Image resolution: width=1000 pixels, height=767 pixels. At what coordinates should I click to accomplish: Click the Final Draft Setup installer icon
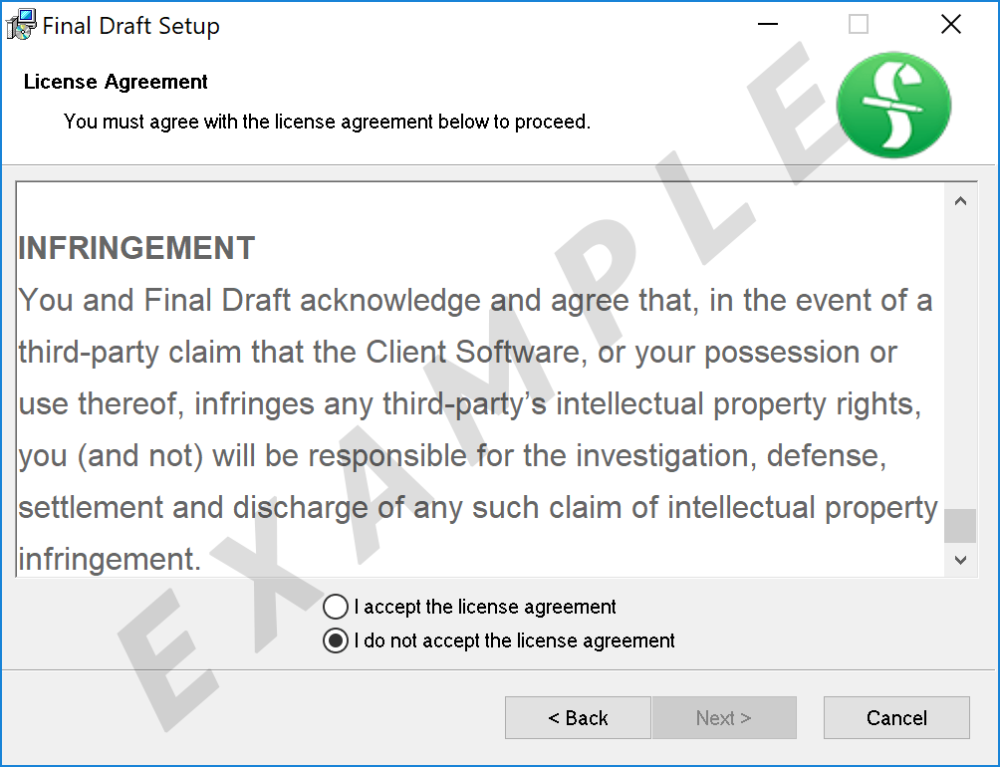point(22,25)
